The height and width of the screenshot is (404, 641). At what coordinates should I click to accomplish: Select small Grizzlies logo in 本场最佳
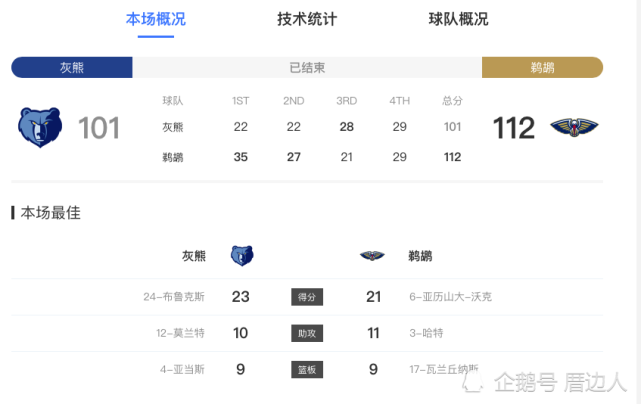coord(242,256)
